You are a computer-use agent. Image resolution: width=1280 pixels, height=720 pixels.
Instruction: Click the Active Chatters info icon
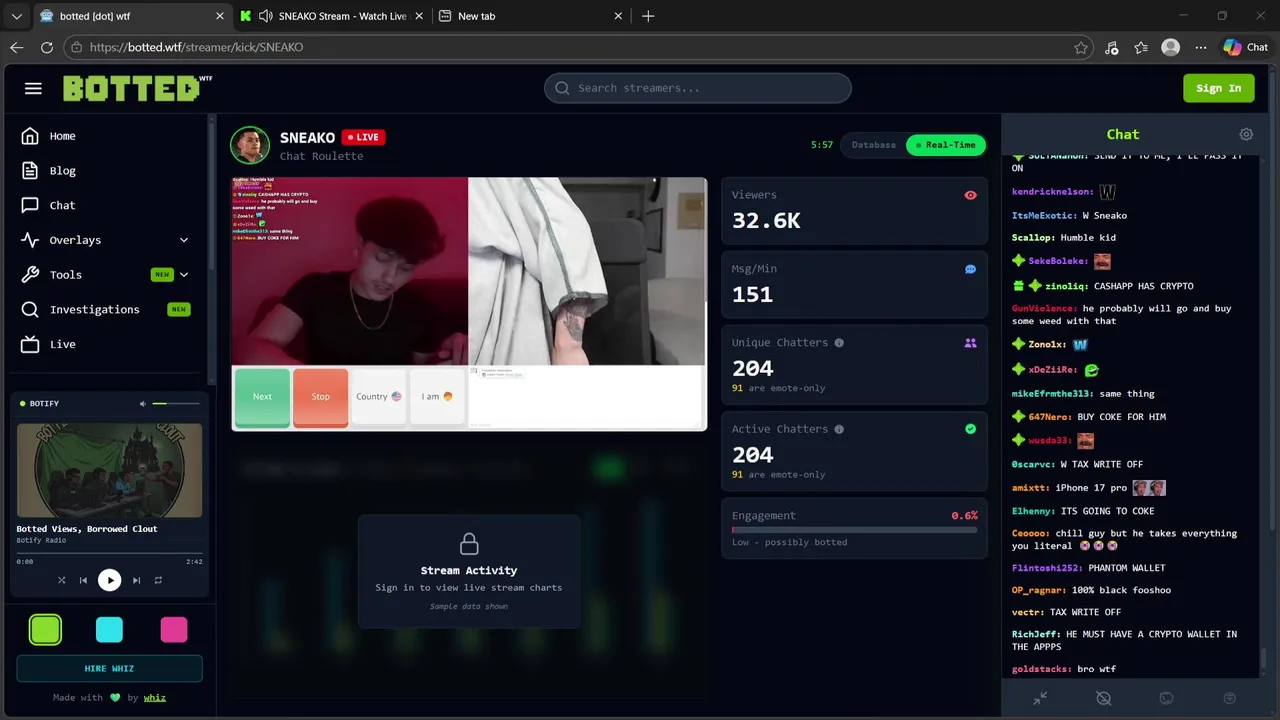839,429
